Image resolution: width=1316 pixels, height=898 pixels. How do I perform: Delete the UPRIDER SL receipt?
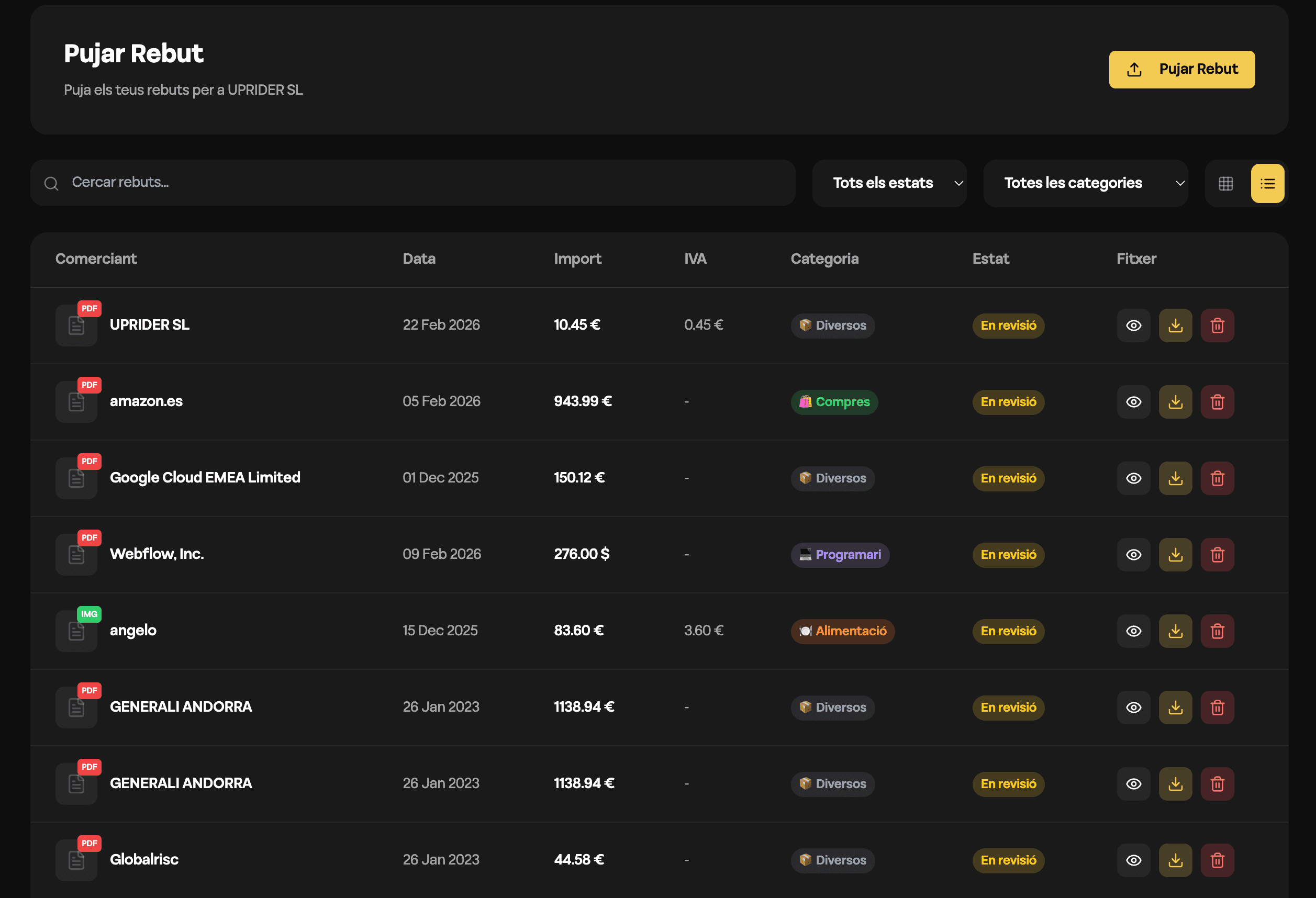[x=1217, y=325]
